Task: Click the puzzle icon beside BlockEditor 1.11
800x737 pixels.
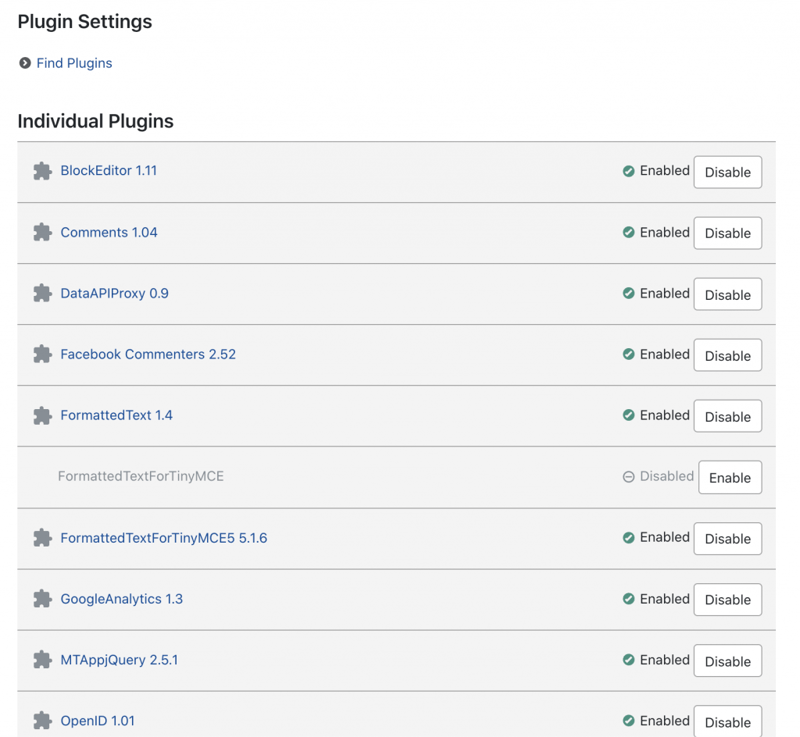Action: pos(42,171)
